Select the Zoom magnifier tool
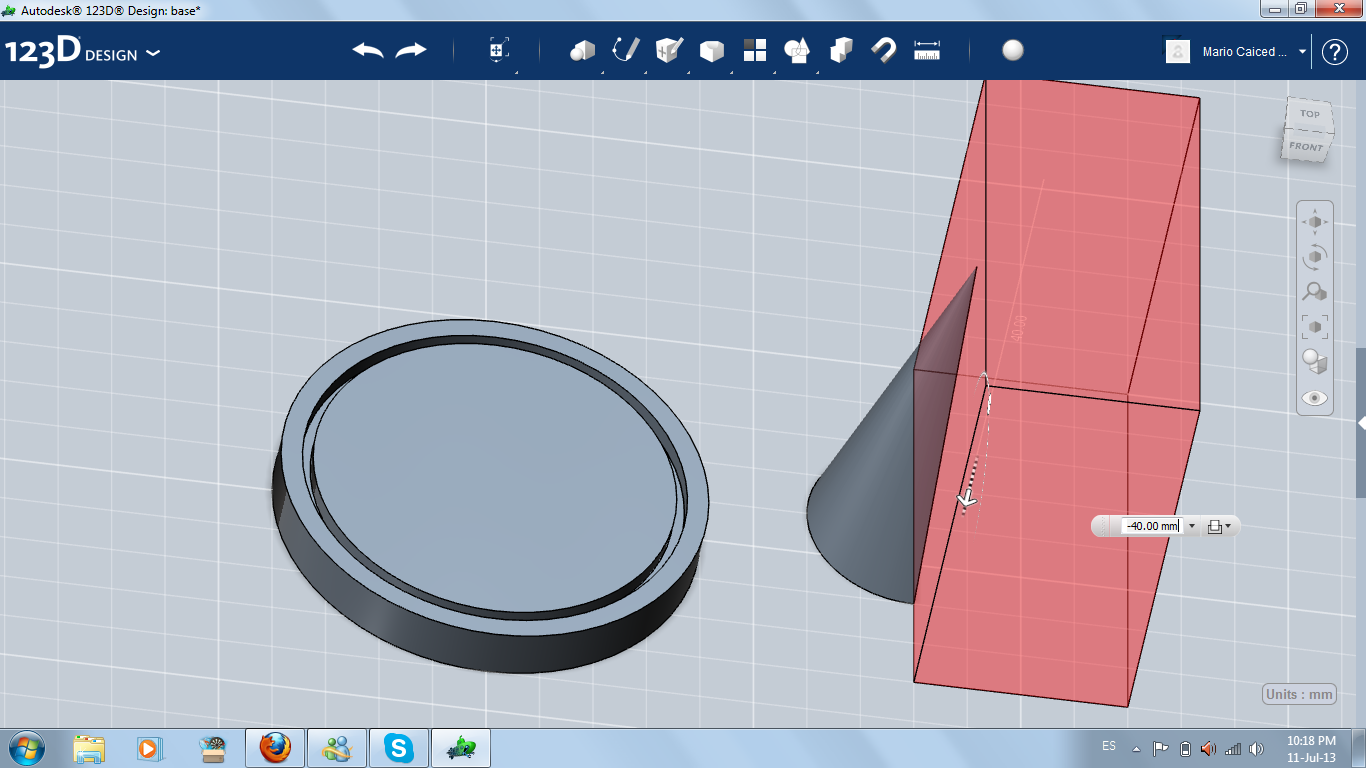This screenshot has height=768, width=1366. 1314,292
